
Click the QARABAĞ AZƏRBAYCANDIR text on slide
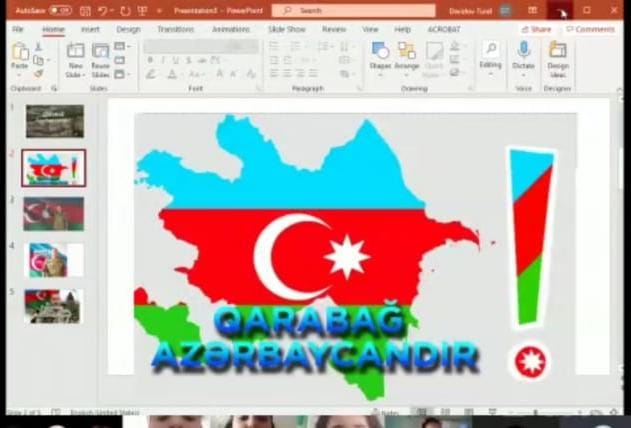315,338
